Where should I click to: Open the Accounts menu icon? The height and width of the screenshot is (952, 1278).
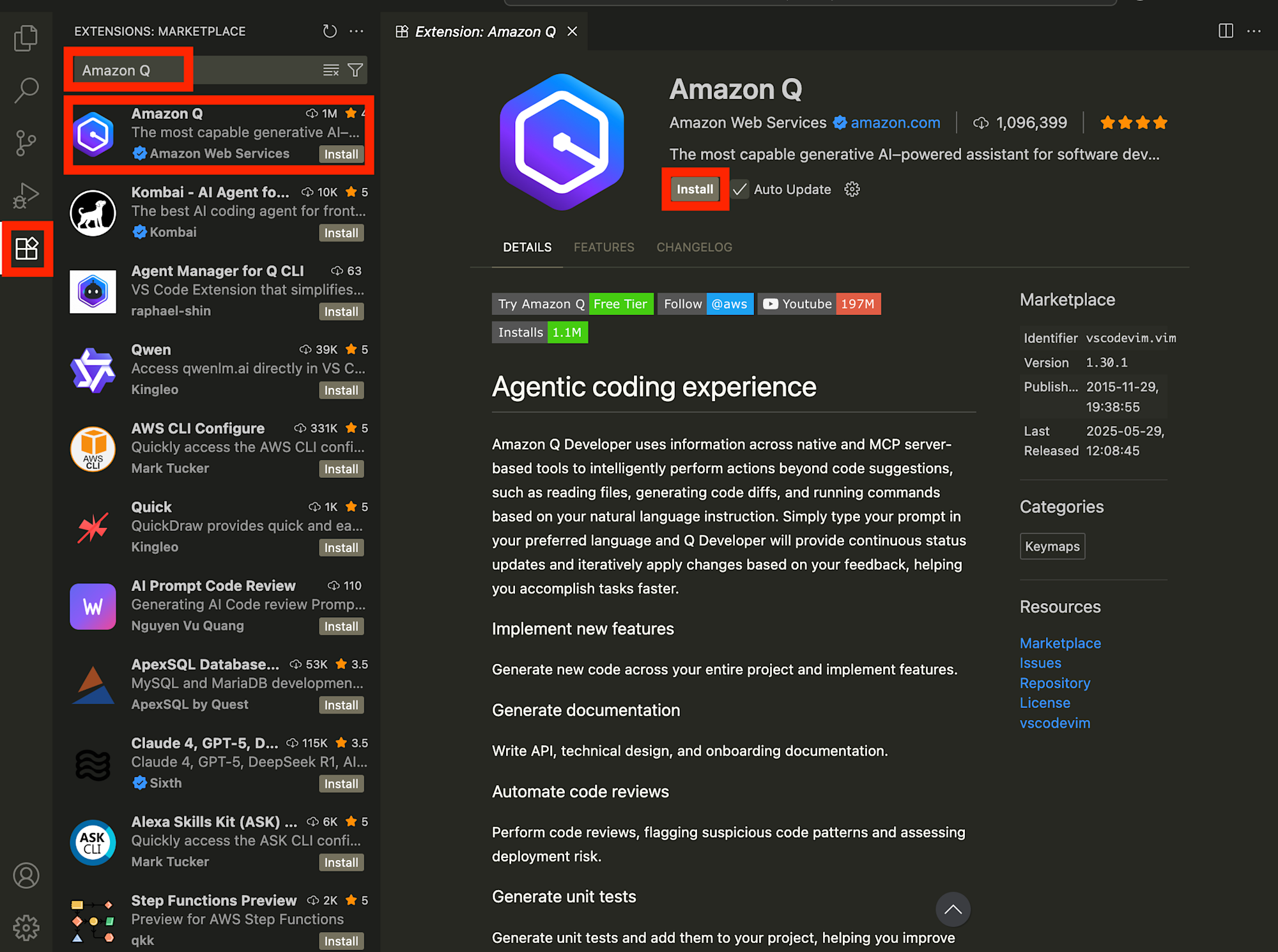(x=26, y=875)
